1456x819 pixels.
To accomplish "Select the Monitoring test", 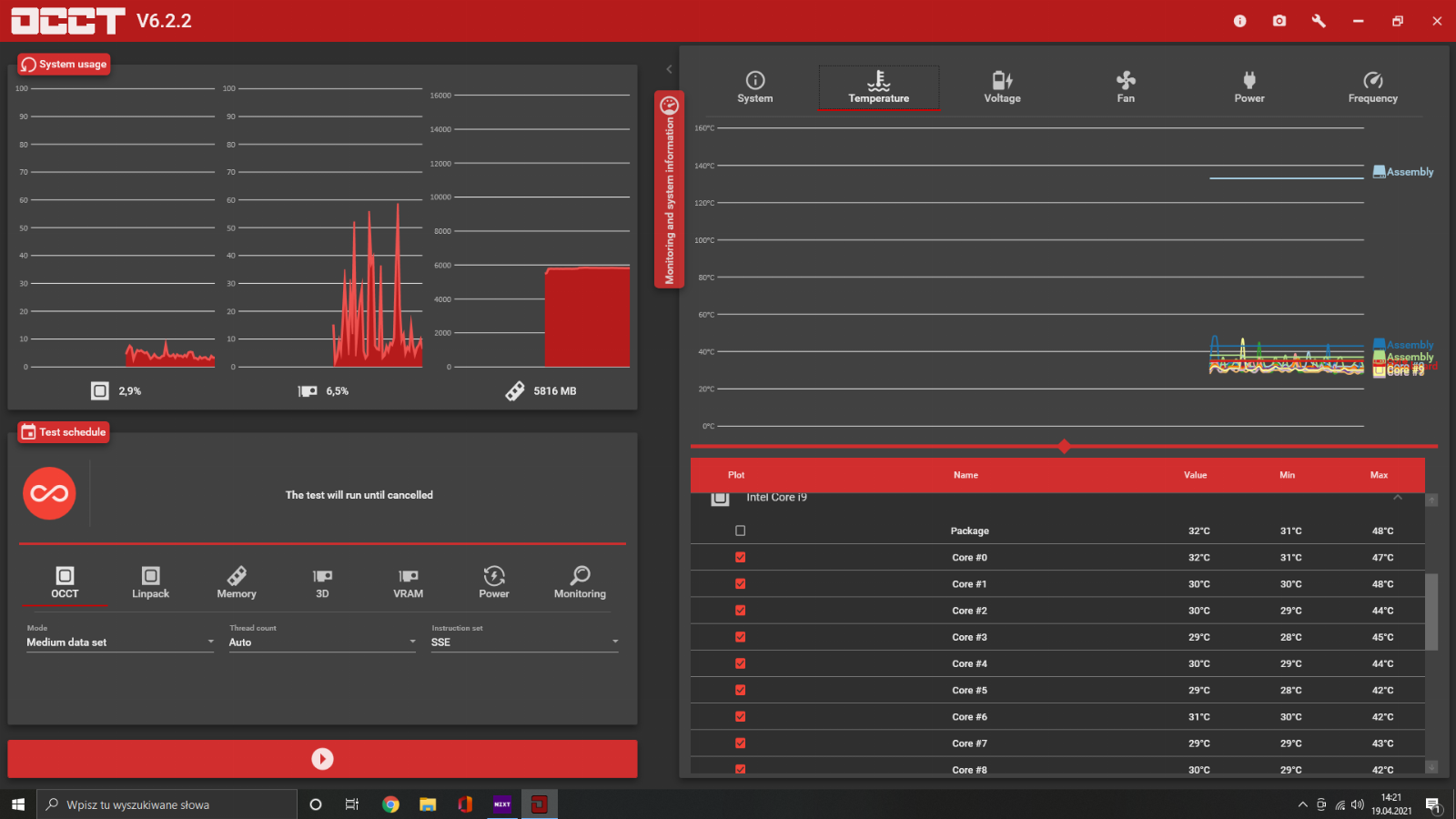I will click(x=580, y=582).
